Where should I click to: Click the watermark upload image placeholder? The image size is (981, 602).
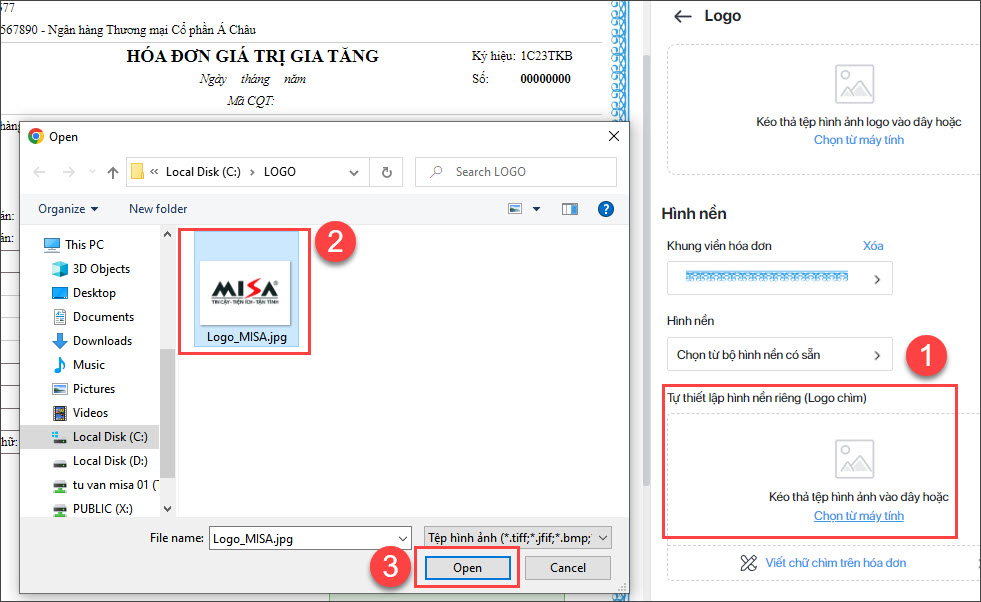point(854,459)
